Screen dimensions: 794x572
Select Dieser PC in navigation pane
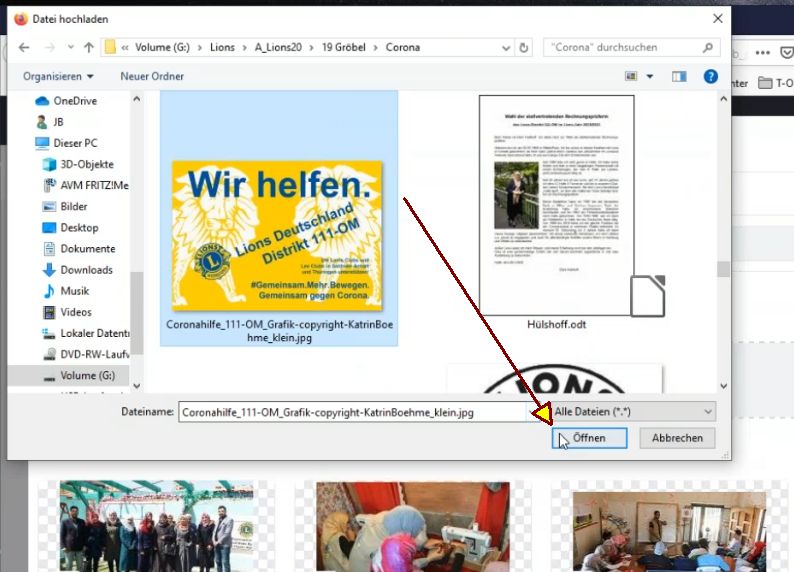tap(66, 143)
